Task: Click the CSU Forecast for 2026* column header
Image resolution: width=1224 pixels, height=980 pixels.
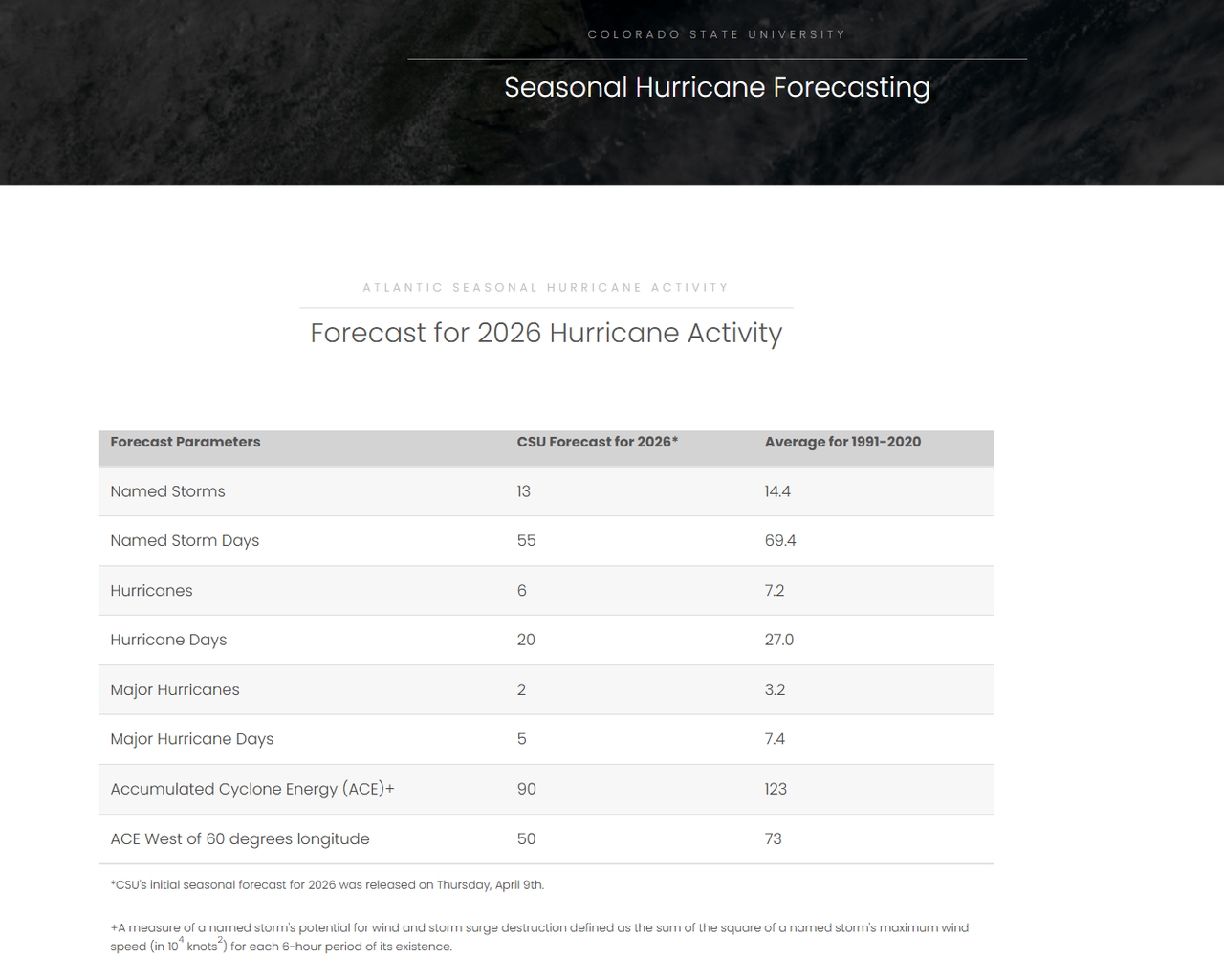Action: point(598,442)
